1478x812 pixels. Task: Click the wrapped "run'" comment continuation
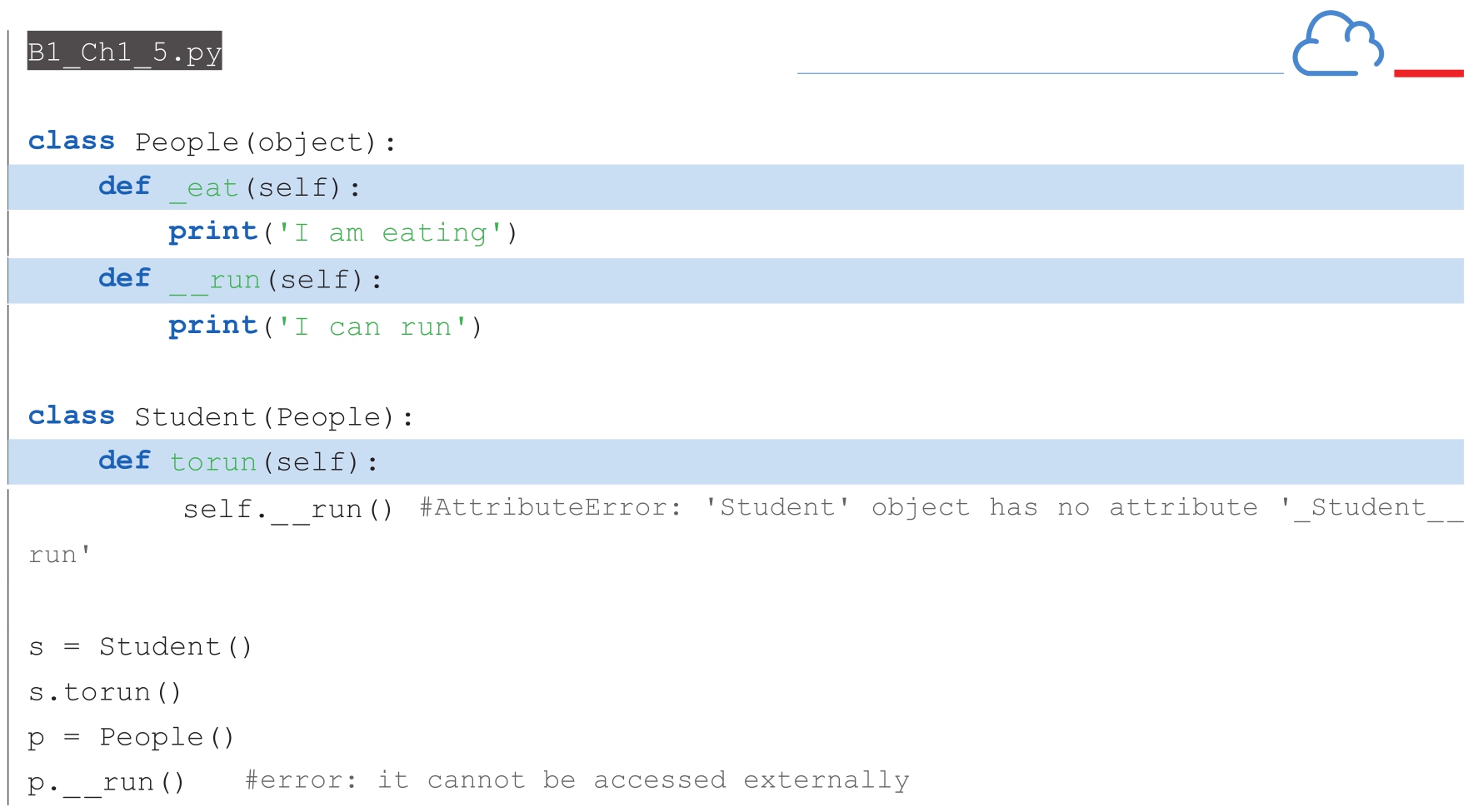pos(59,555)
